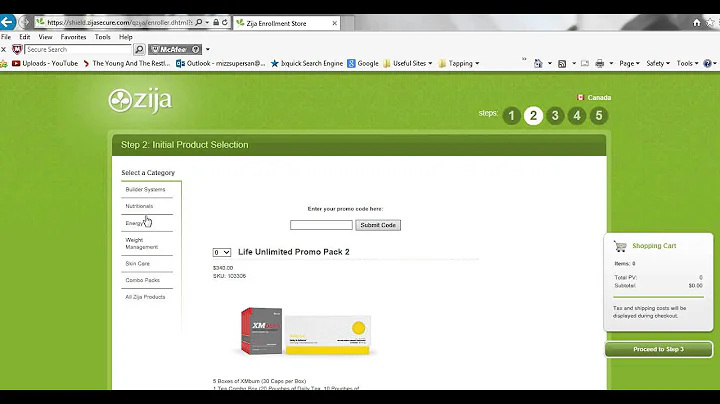
Task: Click the Print icon in command bar
Action: 599,63
